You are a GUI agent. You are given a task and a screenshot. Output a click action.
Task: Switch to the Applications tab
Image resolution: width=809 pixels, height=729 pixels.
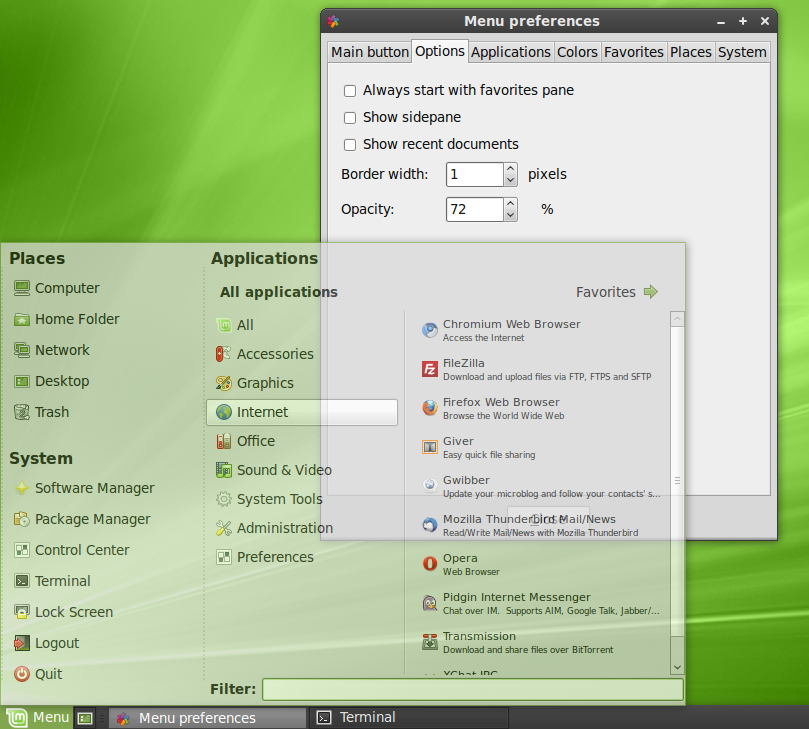tap(511, 52)
